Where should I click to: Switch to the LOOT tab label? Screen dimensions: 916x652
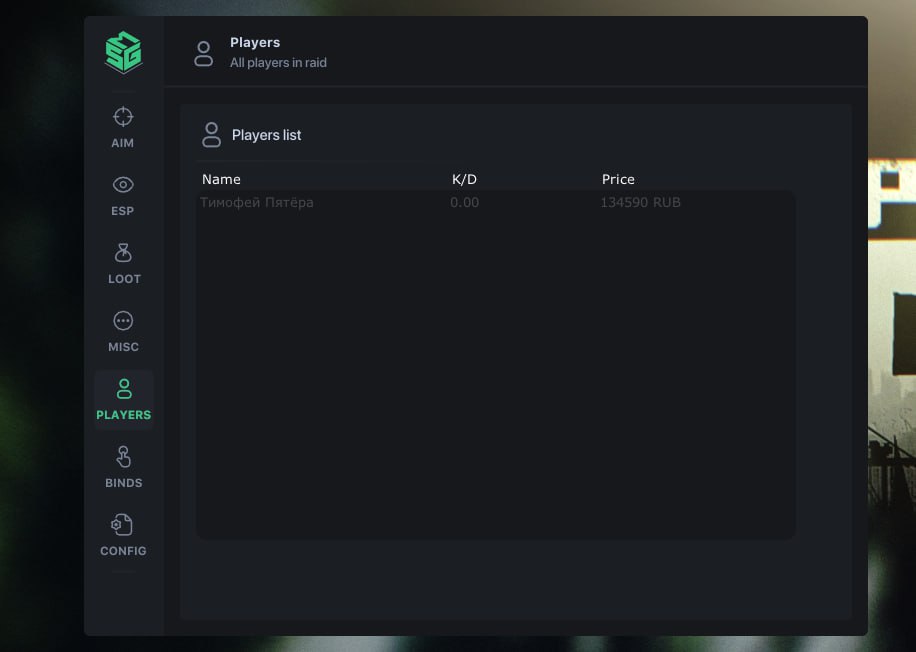click(124, 279)
